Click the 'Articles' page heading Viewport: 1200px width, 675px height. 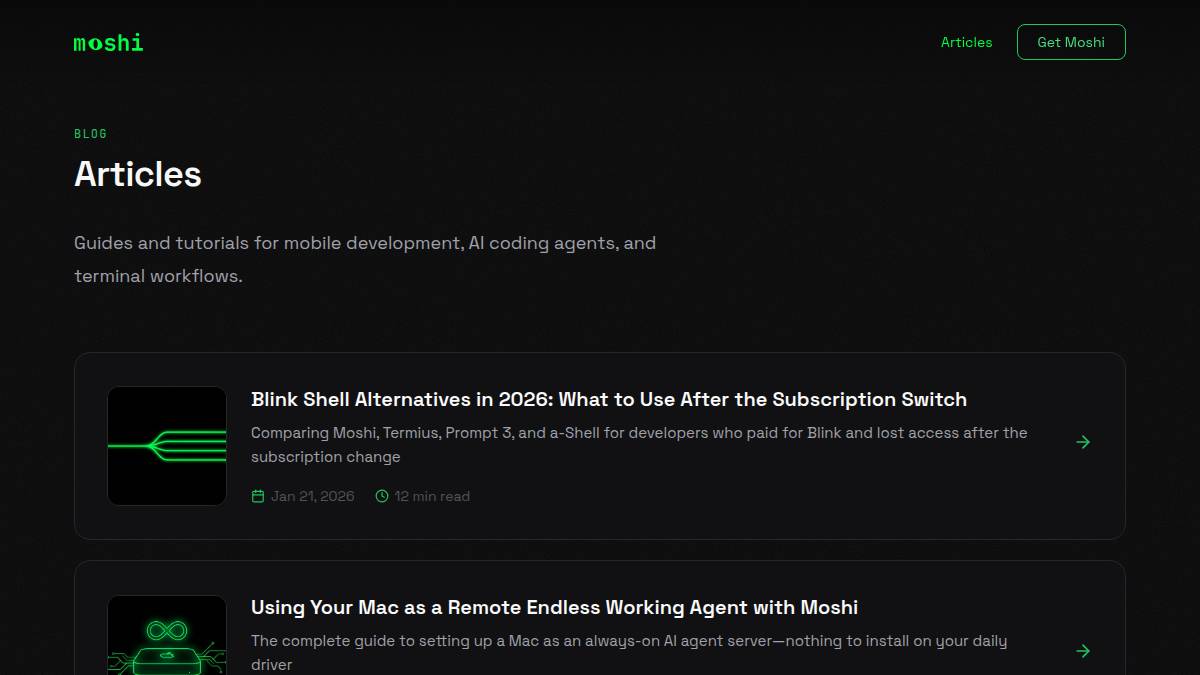click(x=138, y=174)
